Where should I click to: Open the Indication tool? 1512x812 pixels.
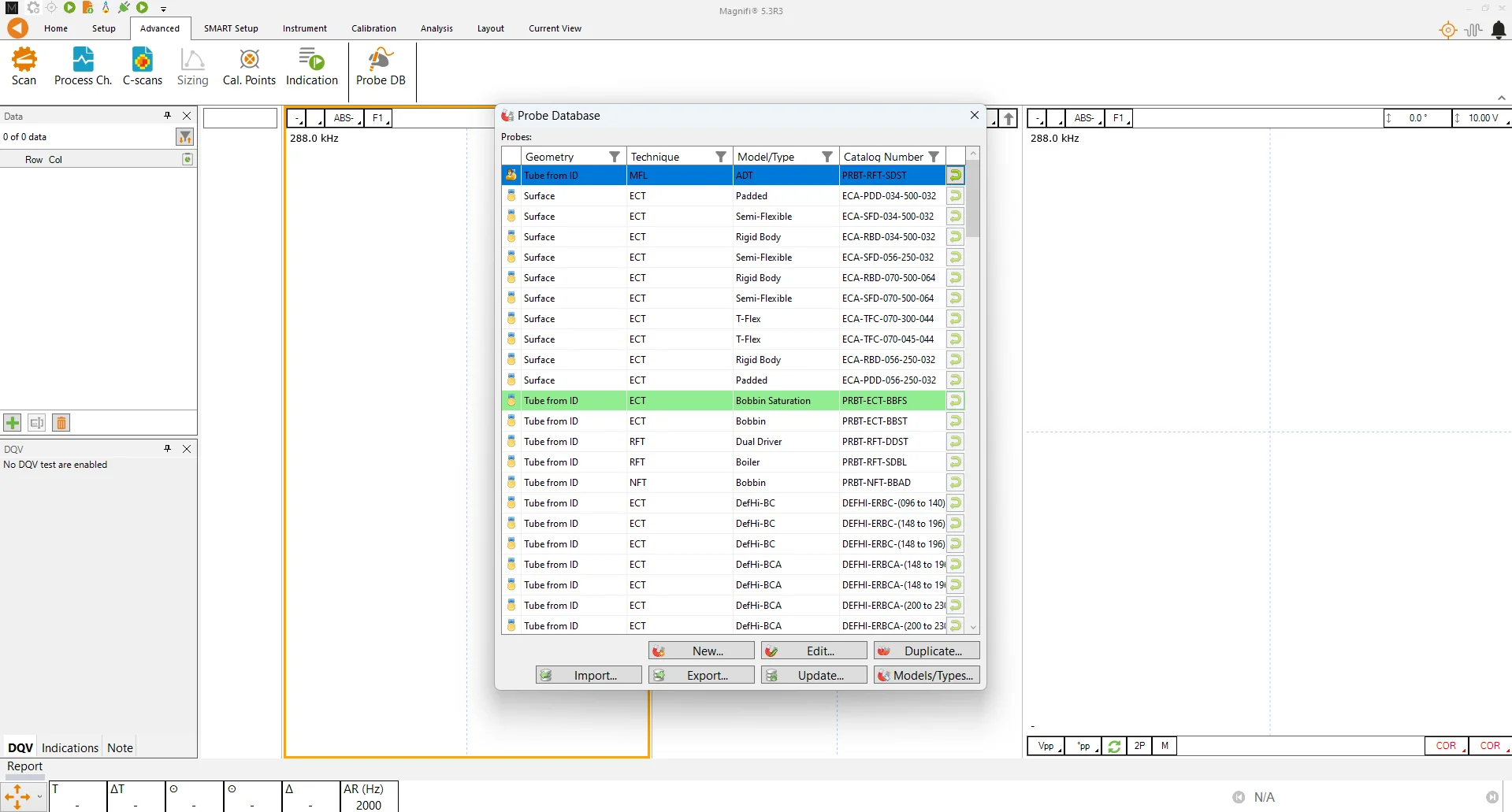[x=312, y=66]
